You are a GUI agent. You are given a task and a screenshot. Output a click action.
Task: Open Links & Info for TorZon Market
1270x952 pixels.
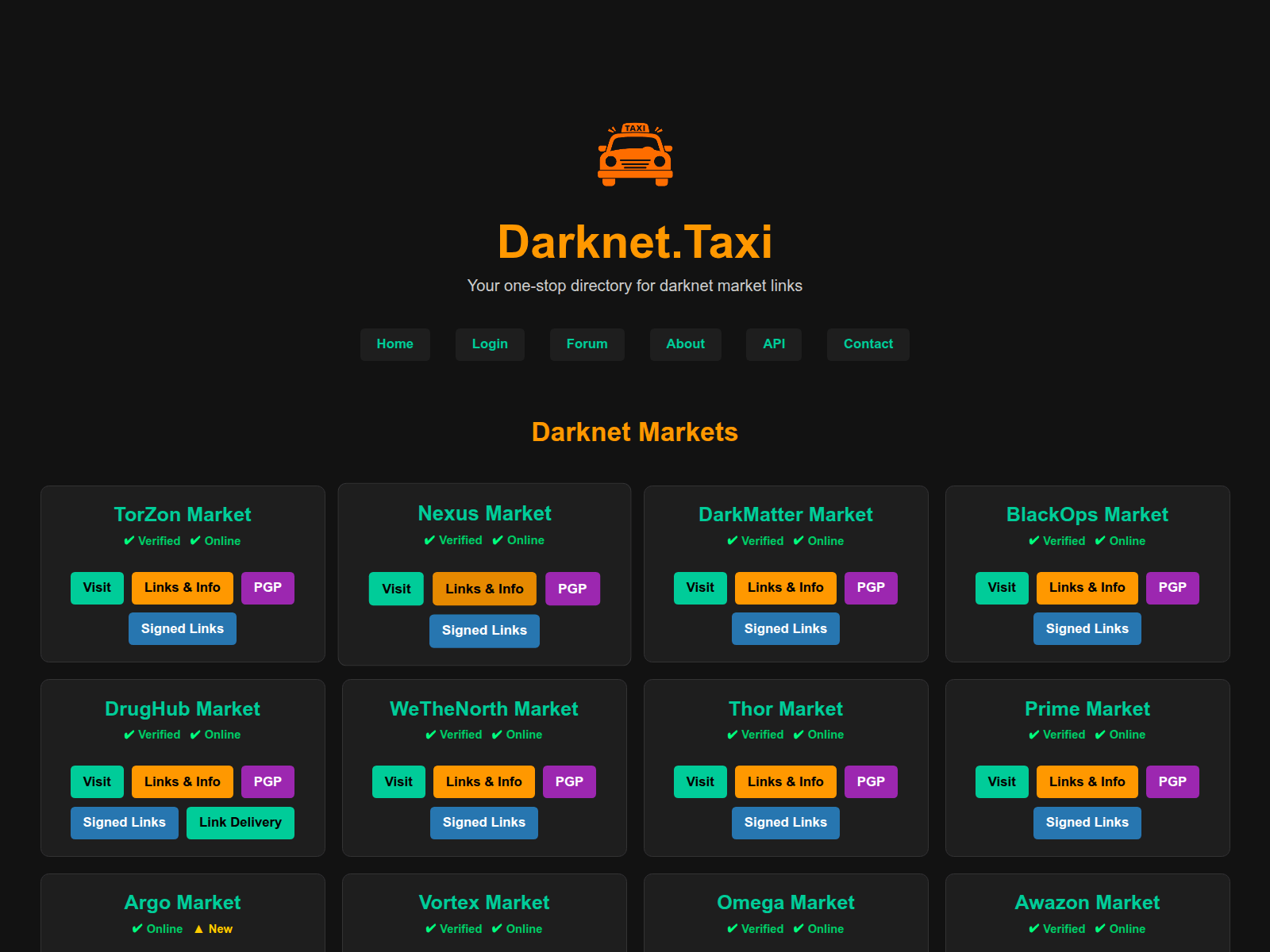(x=183, y=588)
